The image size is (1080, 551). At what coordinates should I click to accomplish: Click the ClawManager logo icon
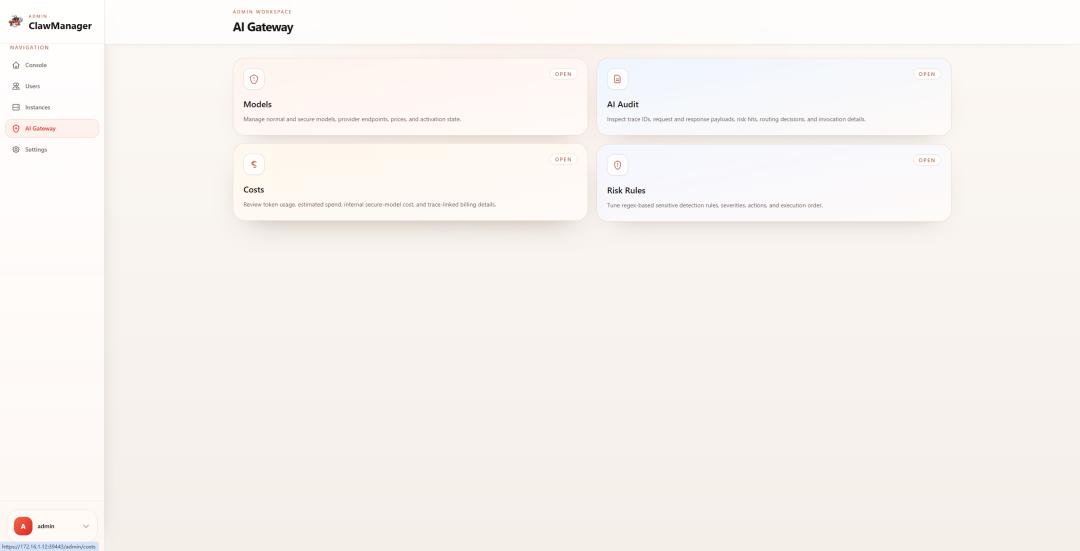click(x=15, y=22)
